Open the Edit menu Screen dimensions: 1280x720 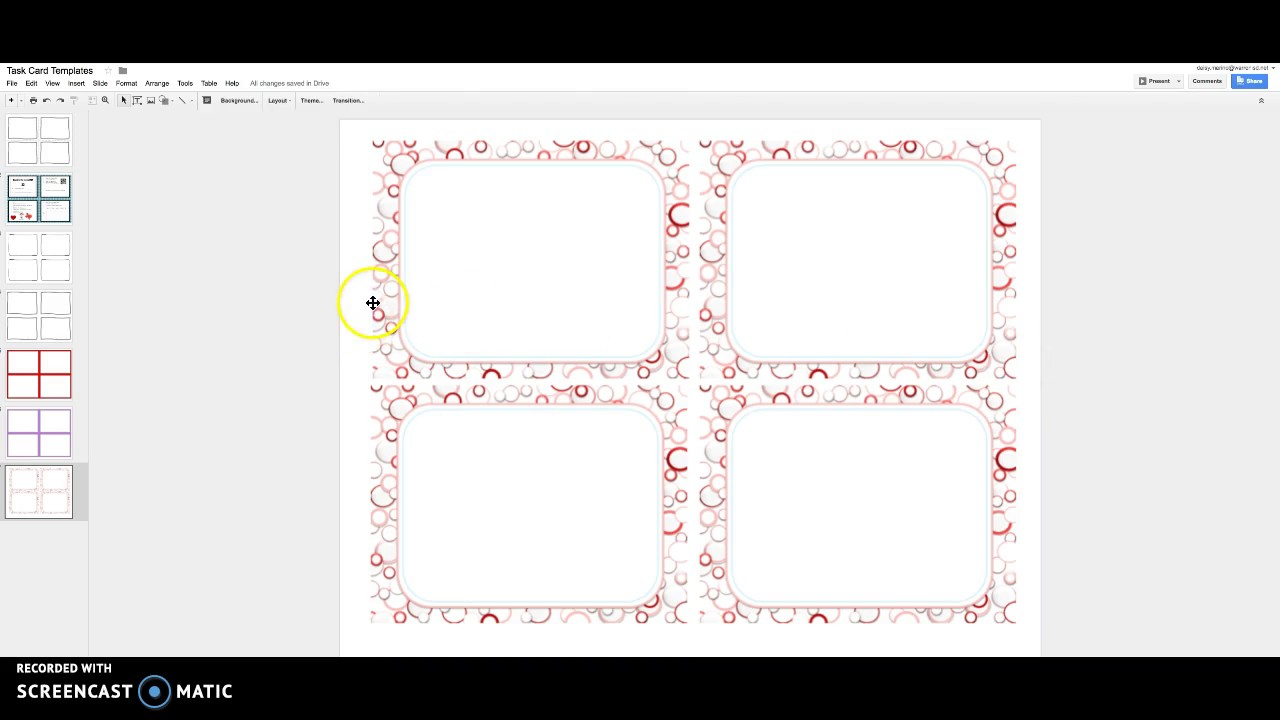(x=31, y=83)
